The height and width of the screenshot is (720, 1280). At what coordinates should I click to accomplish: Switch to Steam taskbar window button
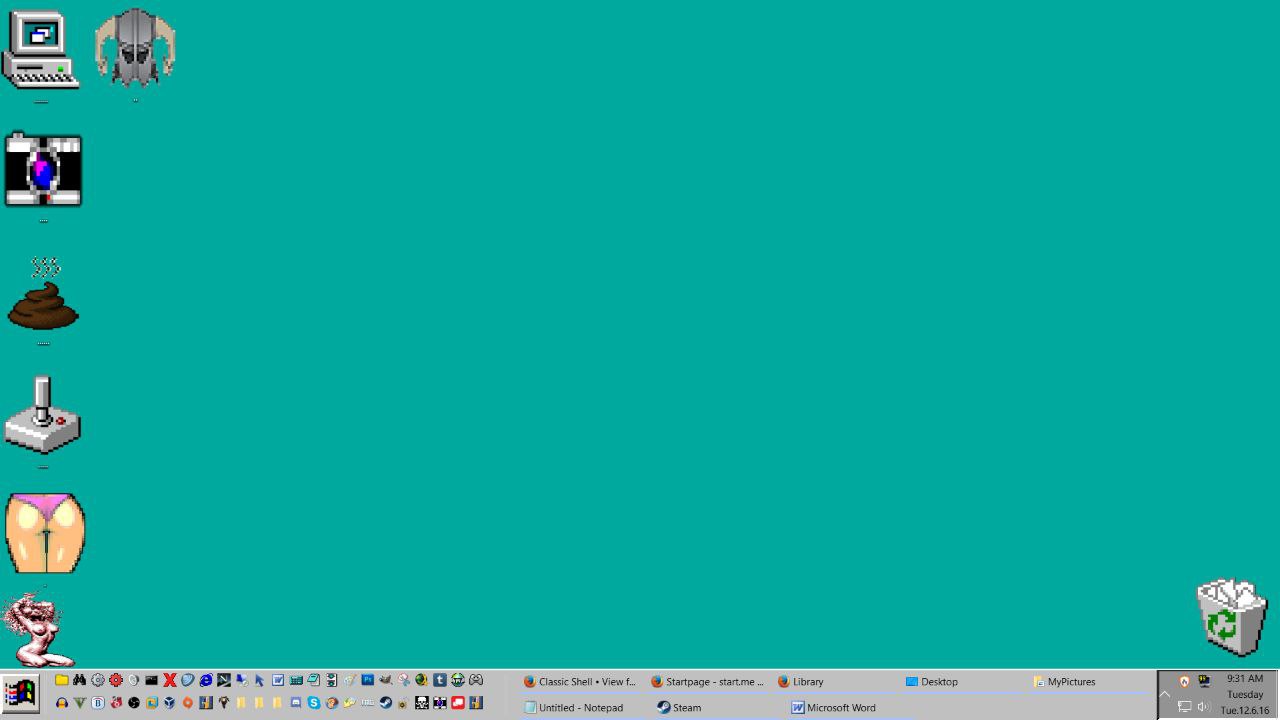[x=708, y=707]
